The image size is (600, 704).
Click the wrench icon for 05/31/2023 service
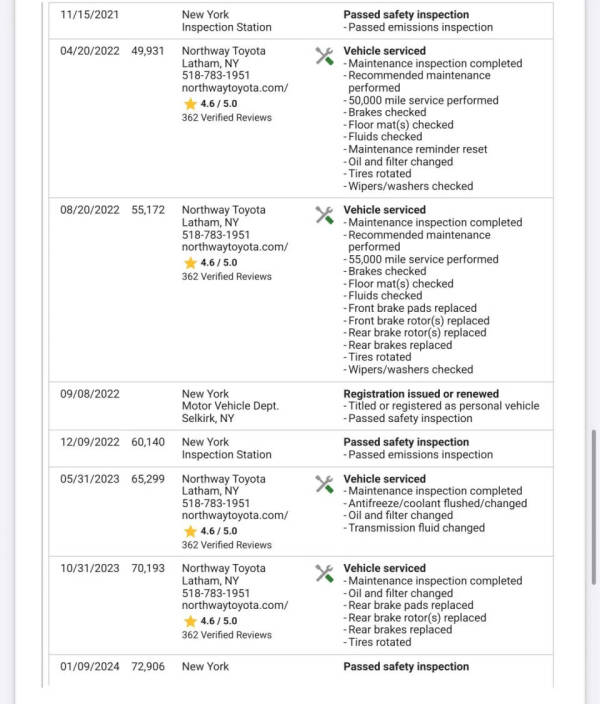click(324, 484)
